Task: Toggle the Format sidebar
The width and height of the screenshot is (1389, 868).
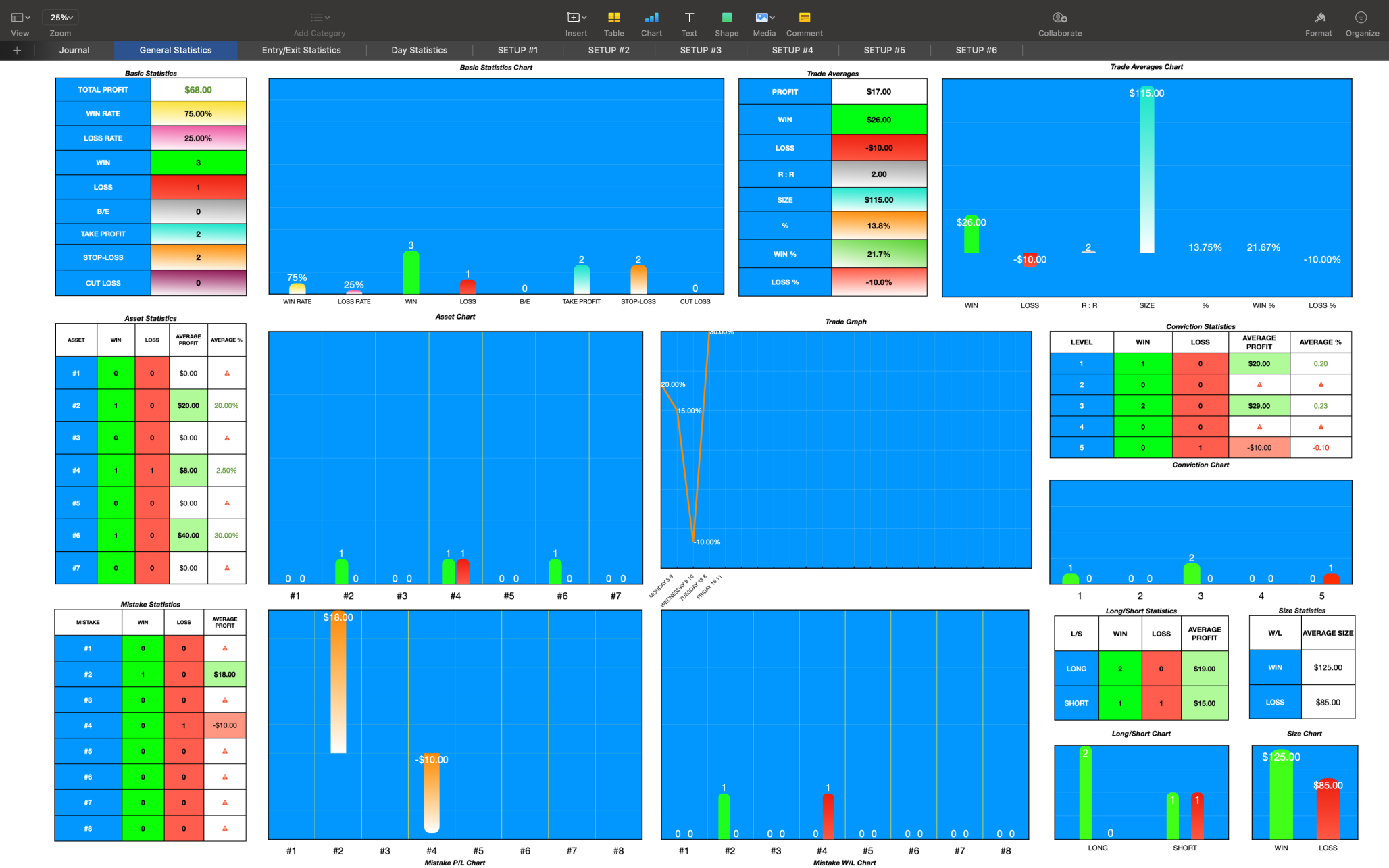Action: coord(1318,18)
